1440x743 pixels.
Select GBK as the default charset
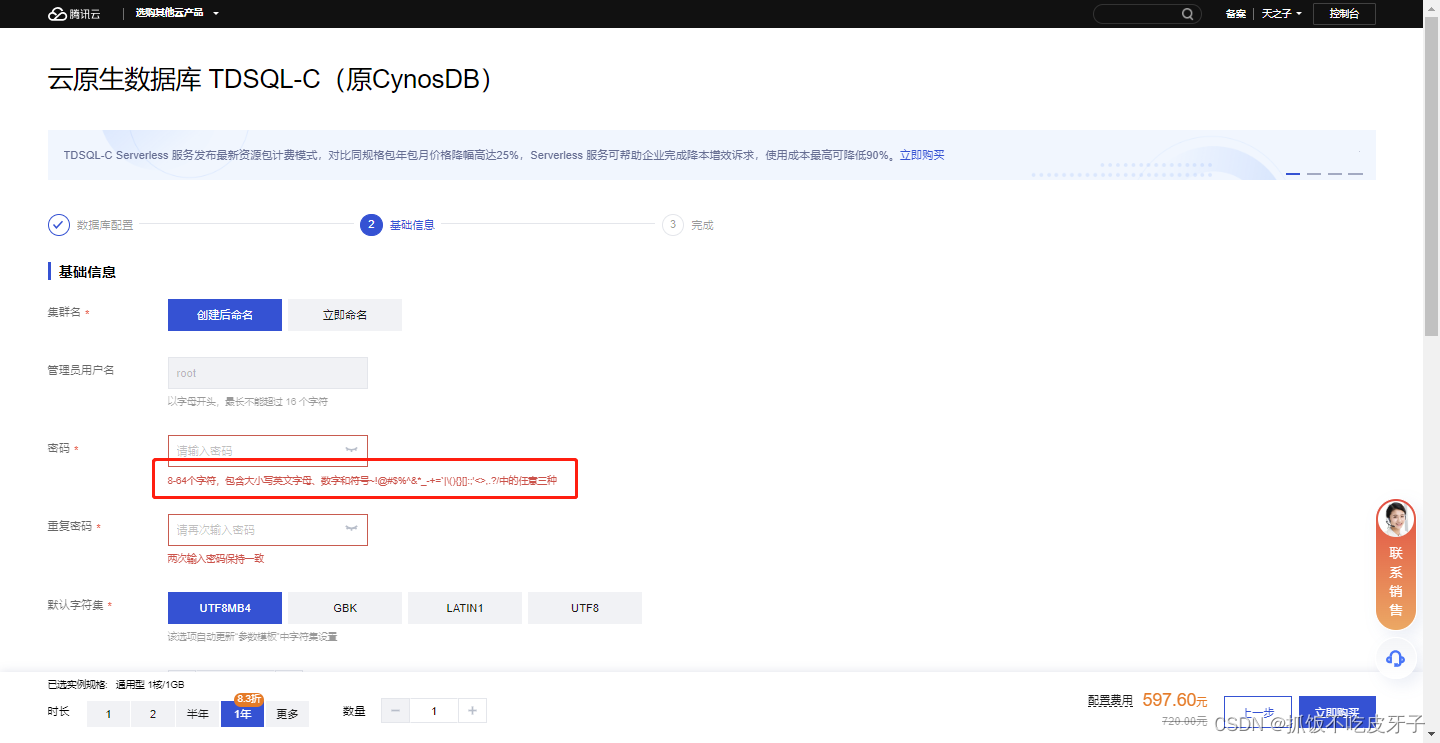tap(345, 608)
